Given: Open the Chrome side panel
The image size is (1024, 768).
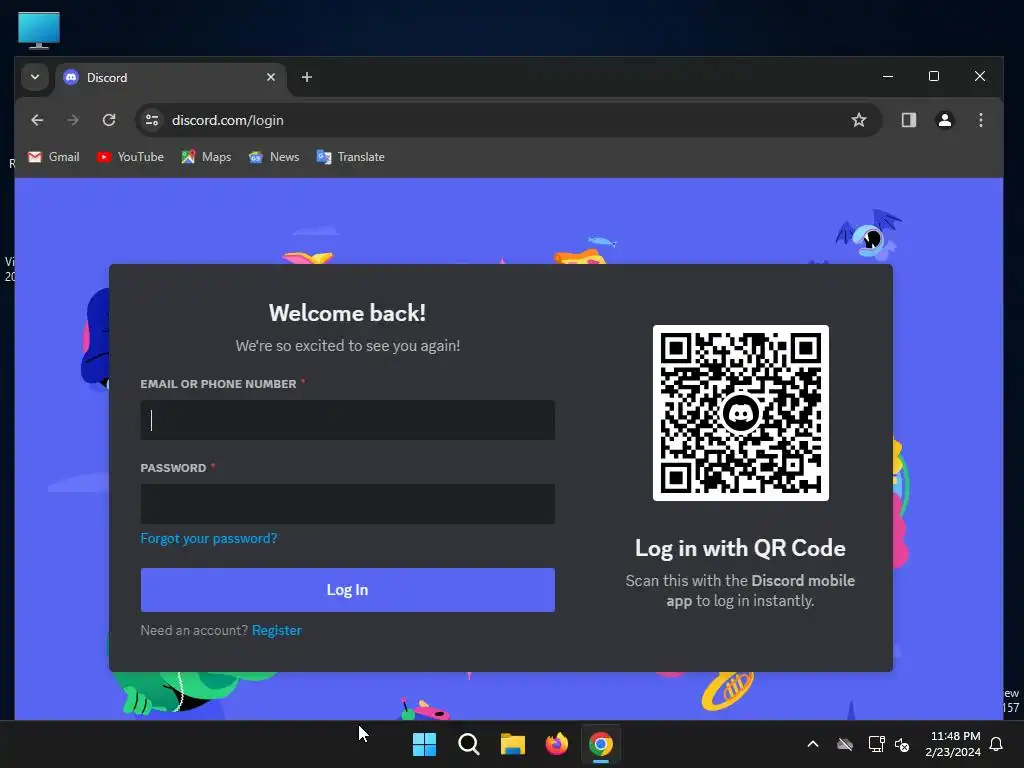Looking at the screenshot, I should 908,120.
